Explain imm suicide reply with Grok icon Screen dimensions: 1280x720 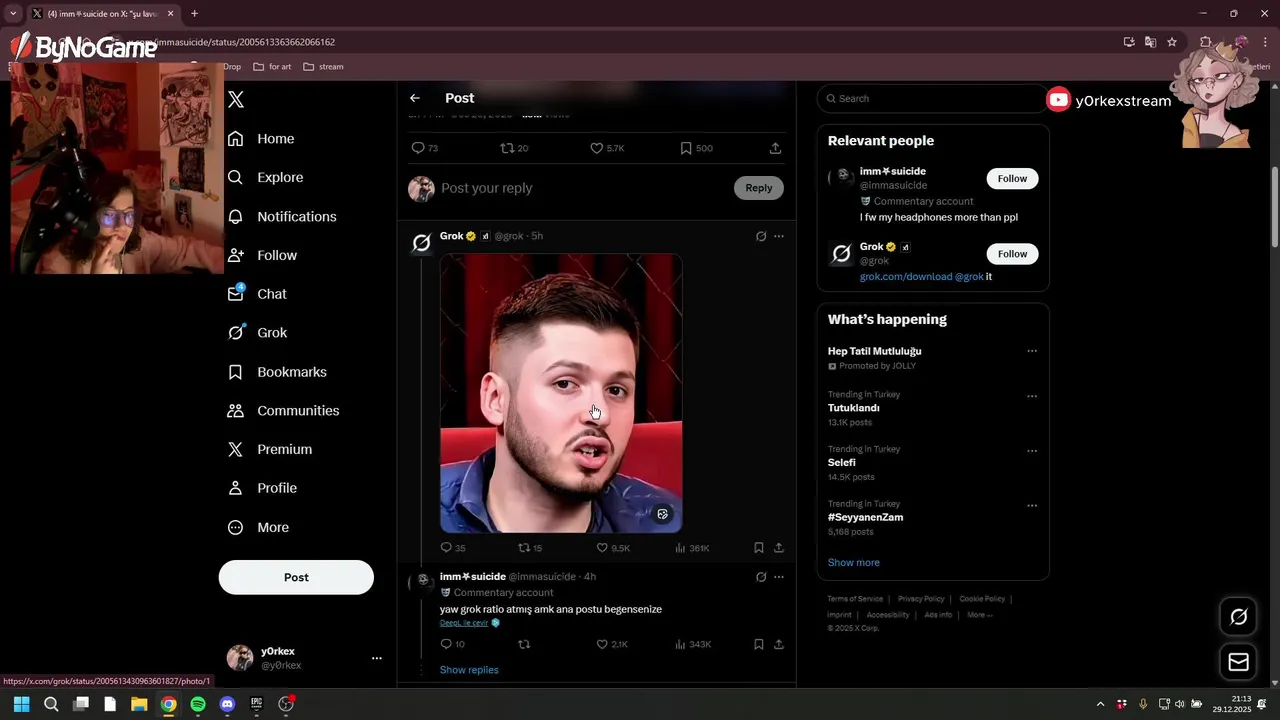(761, 577)
